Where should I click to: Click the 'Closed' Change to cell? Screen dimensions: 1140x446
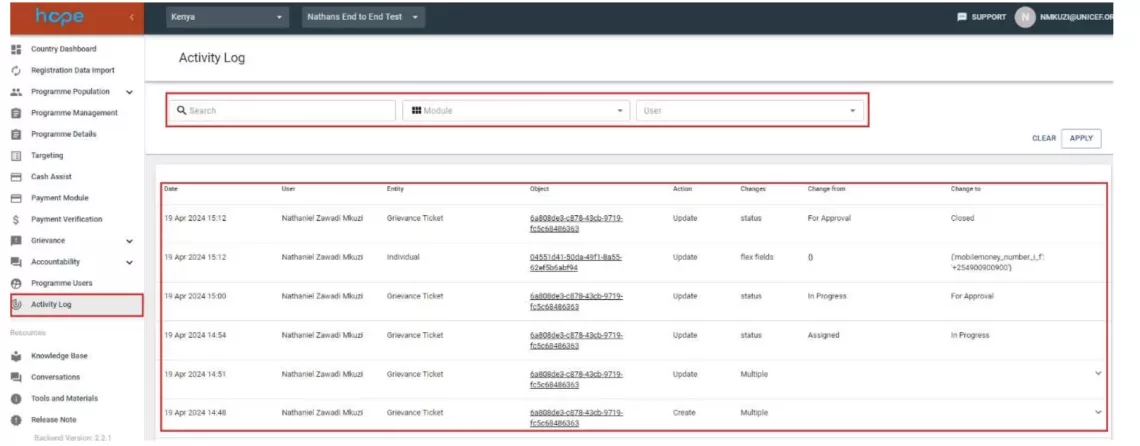(x=962, y=218)
